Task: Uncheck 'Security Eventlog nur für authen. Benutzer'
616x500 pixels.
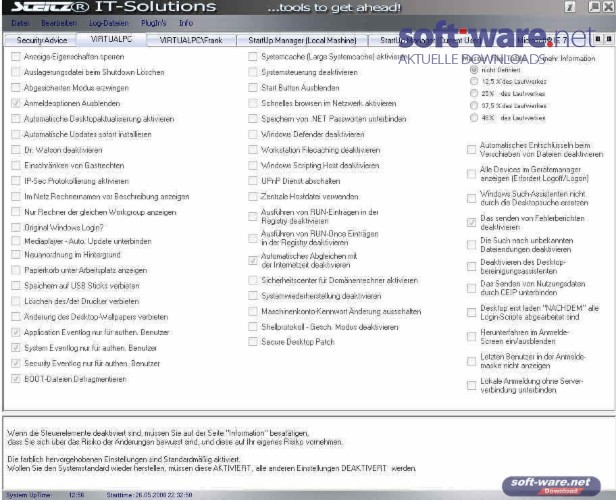Action: [16, 363]
